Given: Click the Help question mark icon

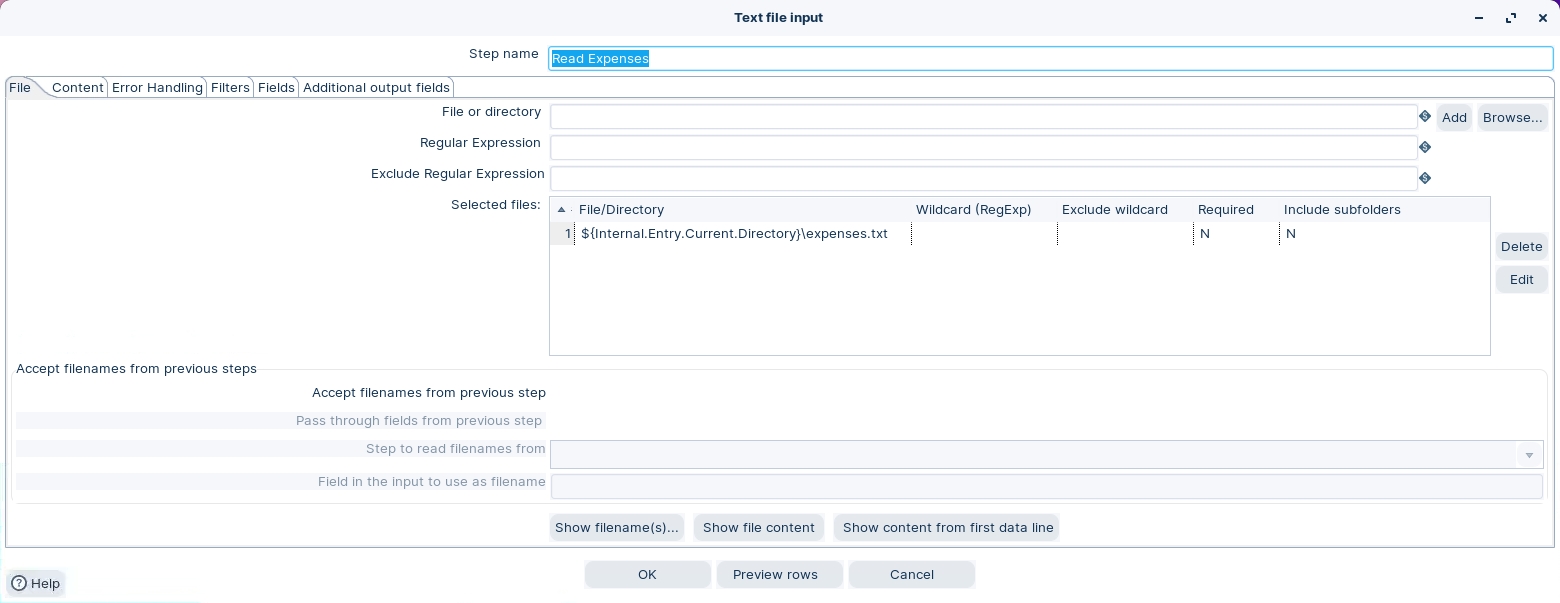Looking at the screenshot, I should click(18, 584).
